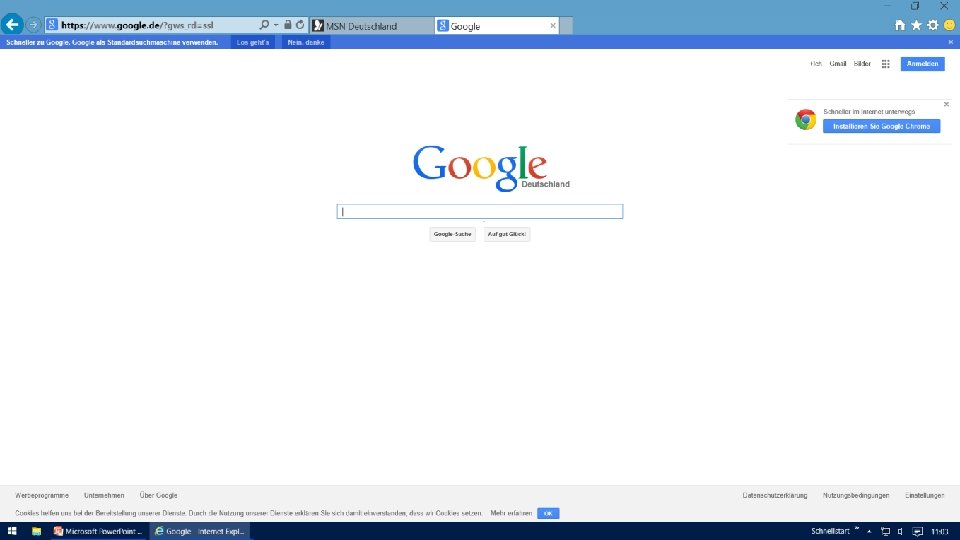Open the Bilder link
Viewport: 960px width, 540px height.
pos(862,64)
